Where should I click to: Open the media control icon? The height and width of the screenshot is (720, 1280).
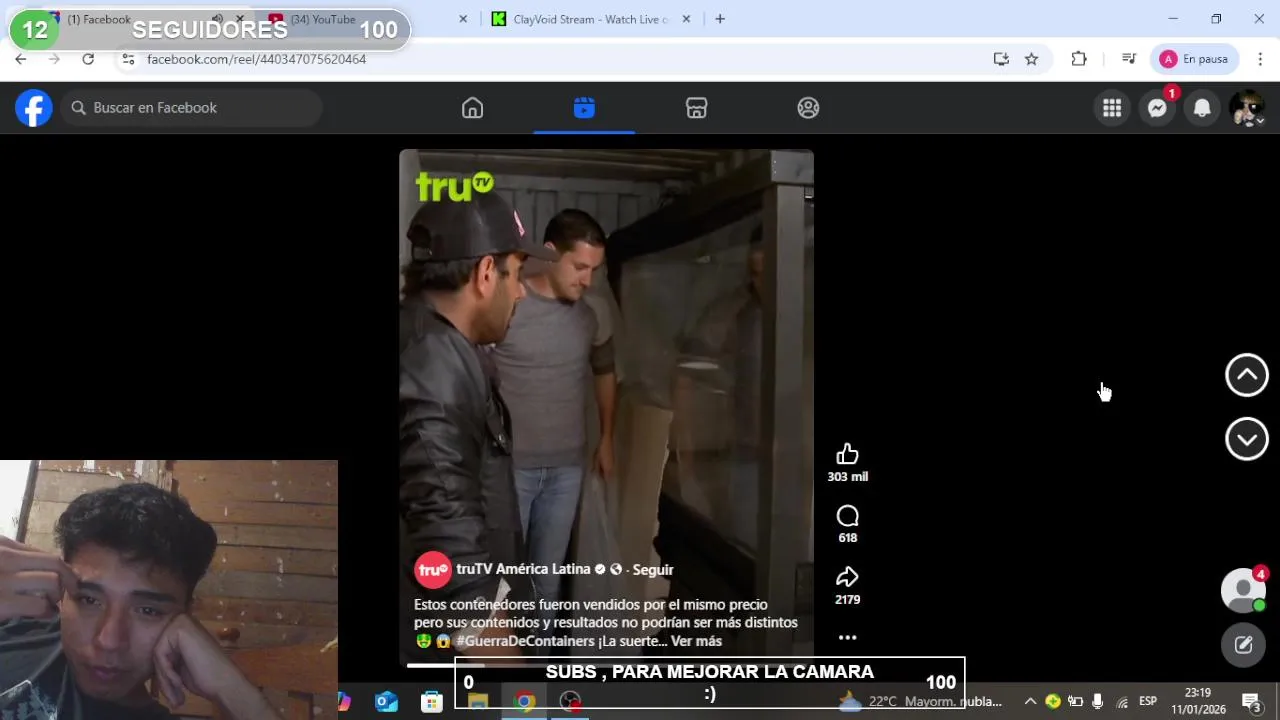click(x=1129, y=59)
